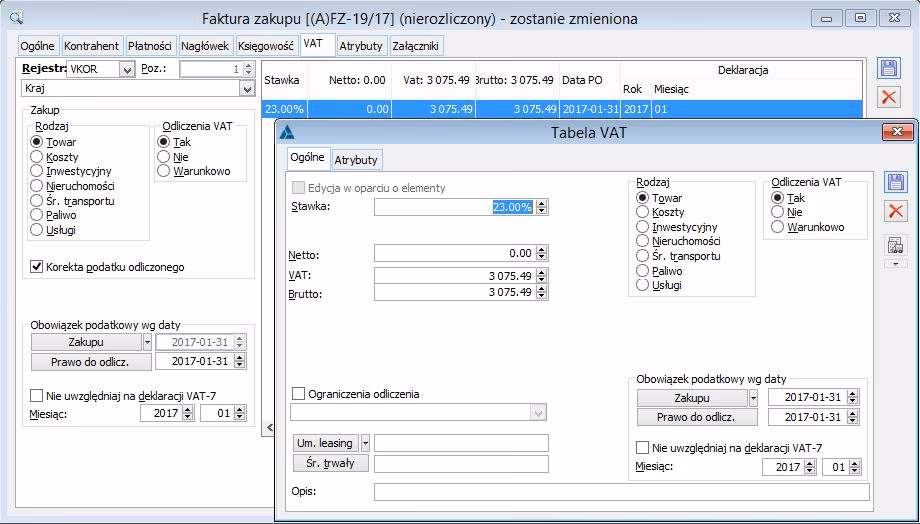This screenshot has width=920, height=524.
Task: Select Paliwo radio button in Tabela VAT dialog
Action: (x=643, y=270)
